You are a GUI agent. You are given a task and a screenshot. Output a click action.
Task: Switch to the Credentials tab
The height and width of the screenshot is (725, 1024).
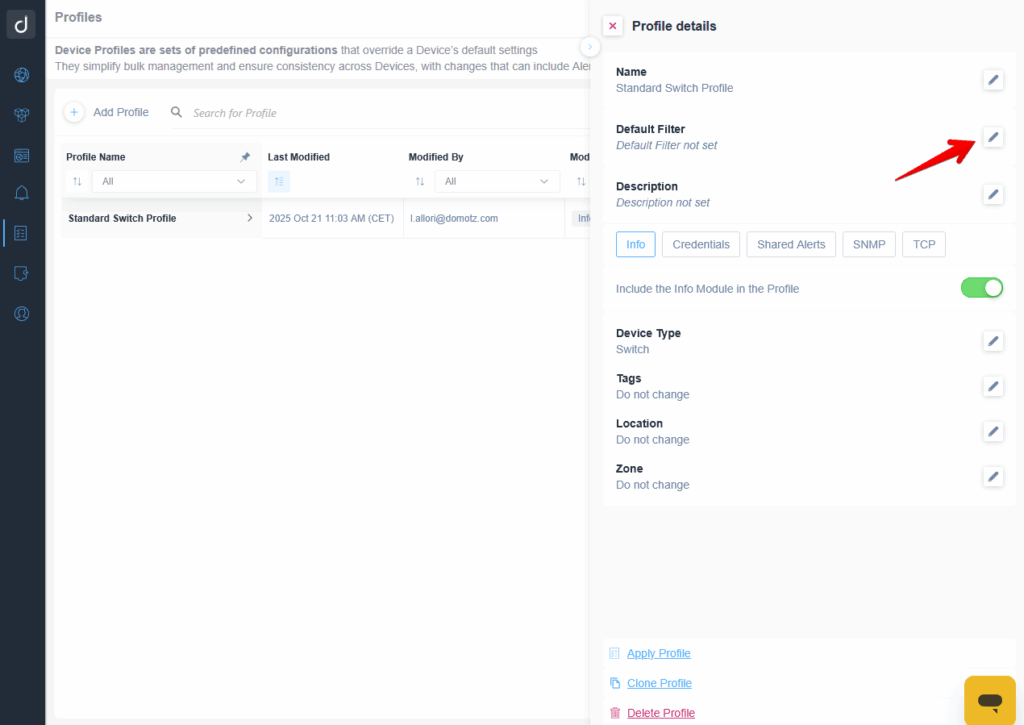(x=701, y=244)
